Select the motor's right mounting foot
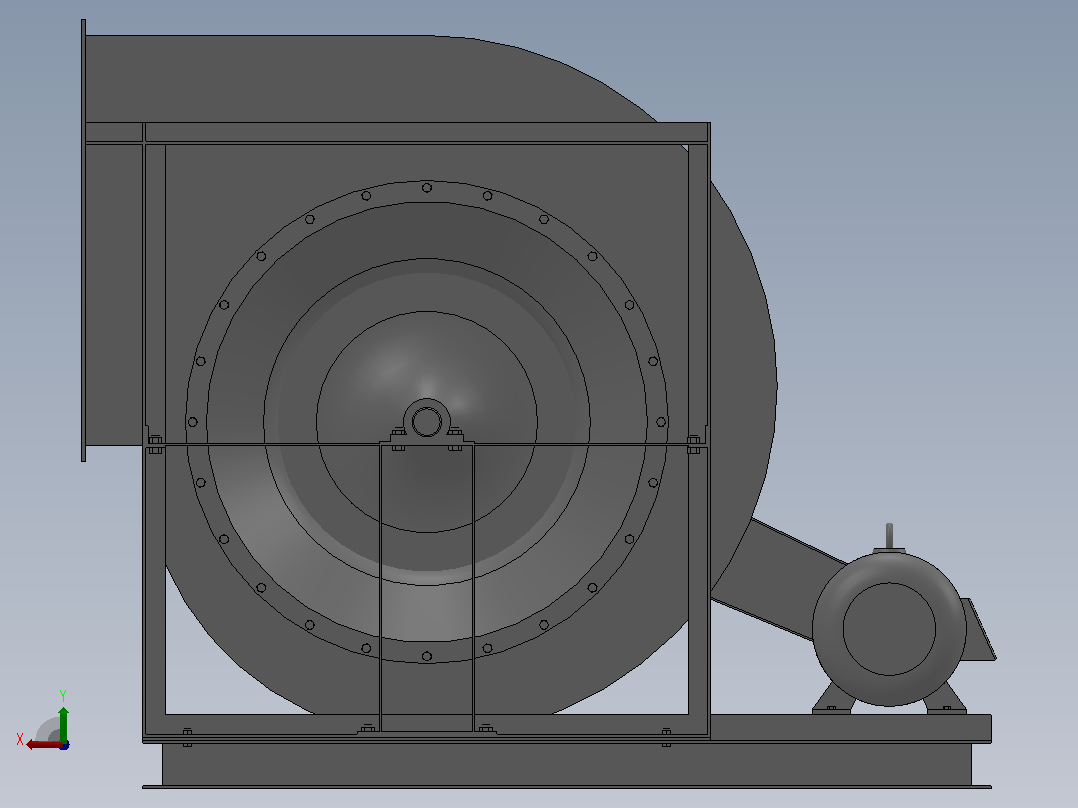1078x808 pixels. pos(945,699)
